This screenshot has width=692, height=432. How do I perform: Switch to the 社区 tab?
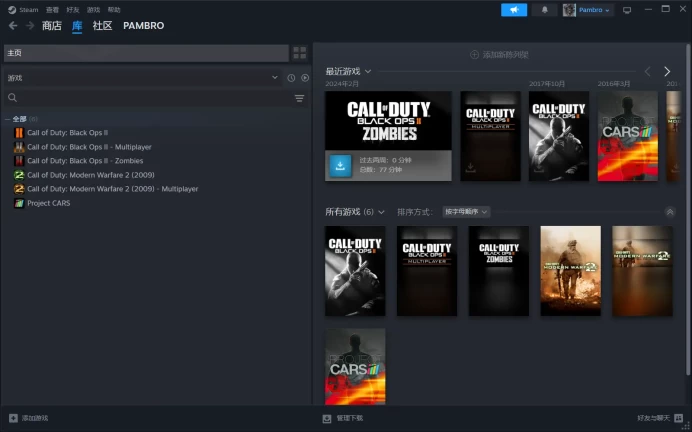pos(102,26)
